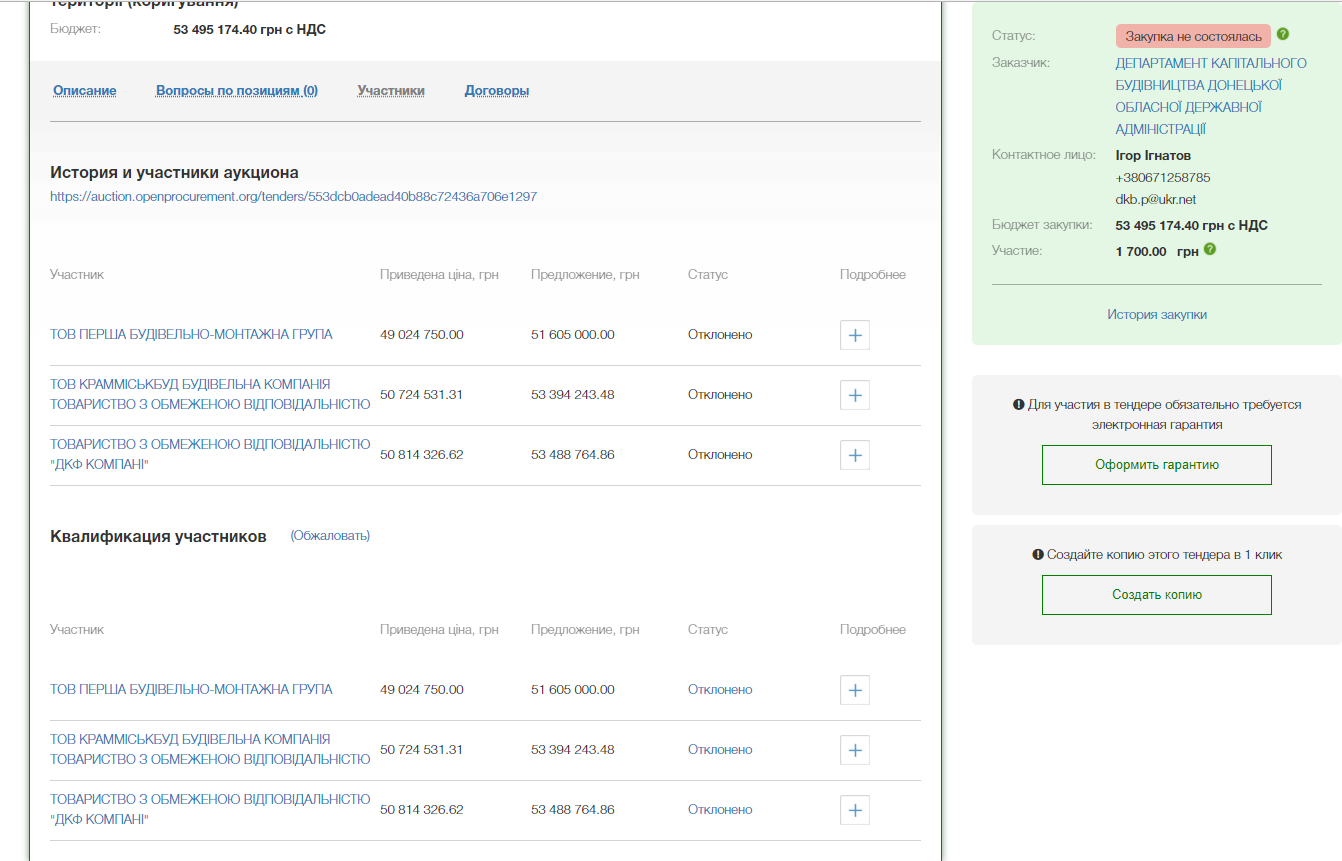The height and width of the screenshot is (861, 1342).
Task: Switch to Вопросы по позициям tab
Action: (237, 91)
